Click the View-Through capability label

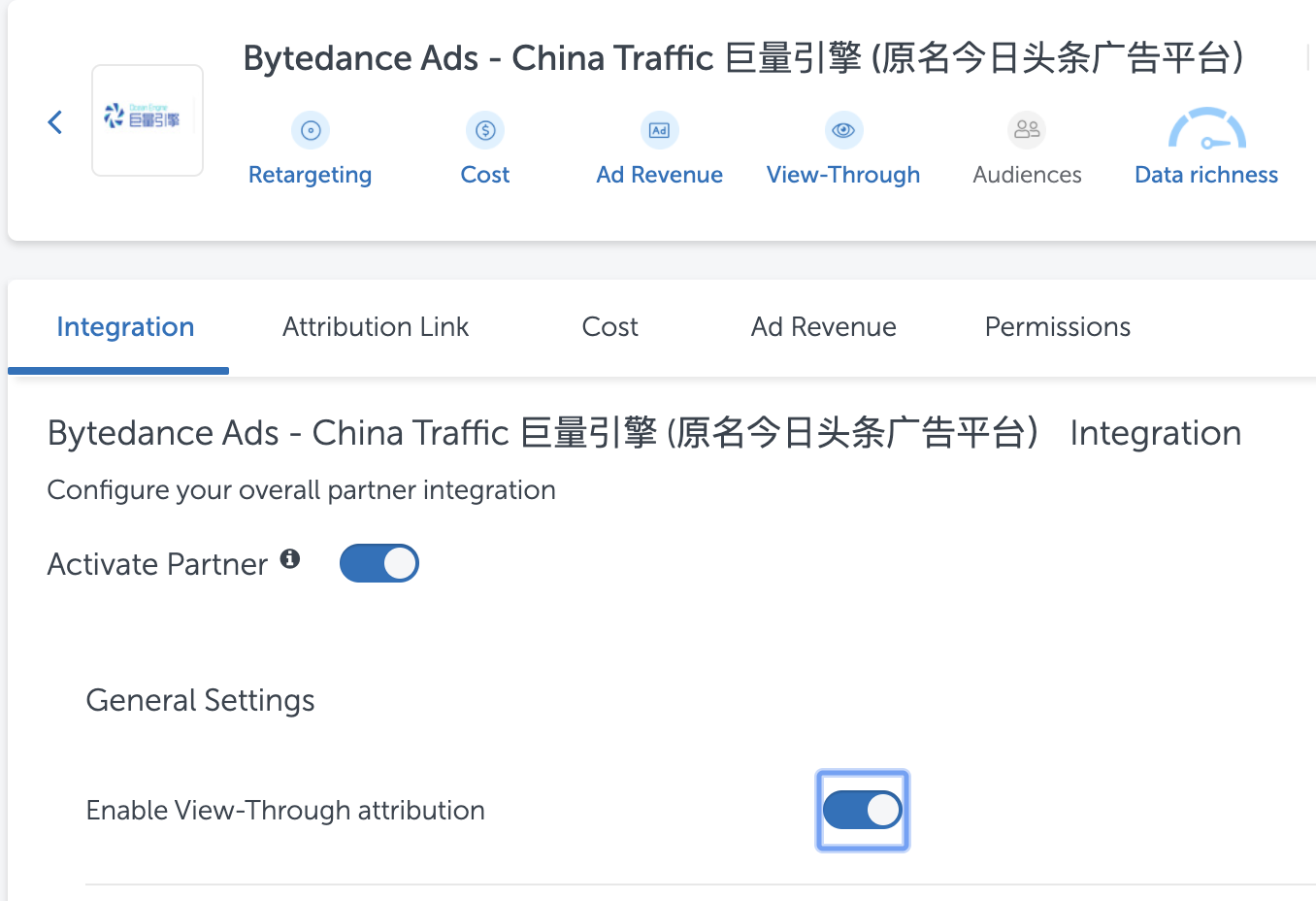point(843,175)
